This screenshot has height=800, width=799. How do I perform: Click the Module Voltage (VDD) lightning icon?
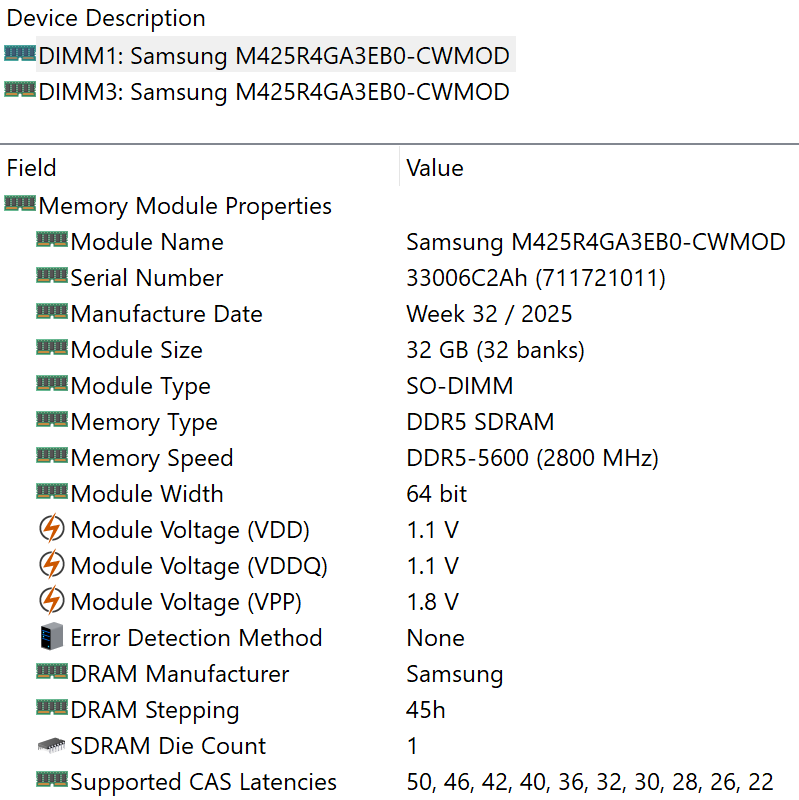pyautogui.click(x=52, y=530)
